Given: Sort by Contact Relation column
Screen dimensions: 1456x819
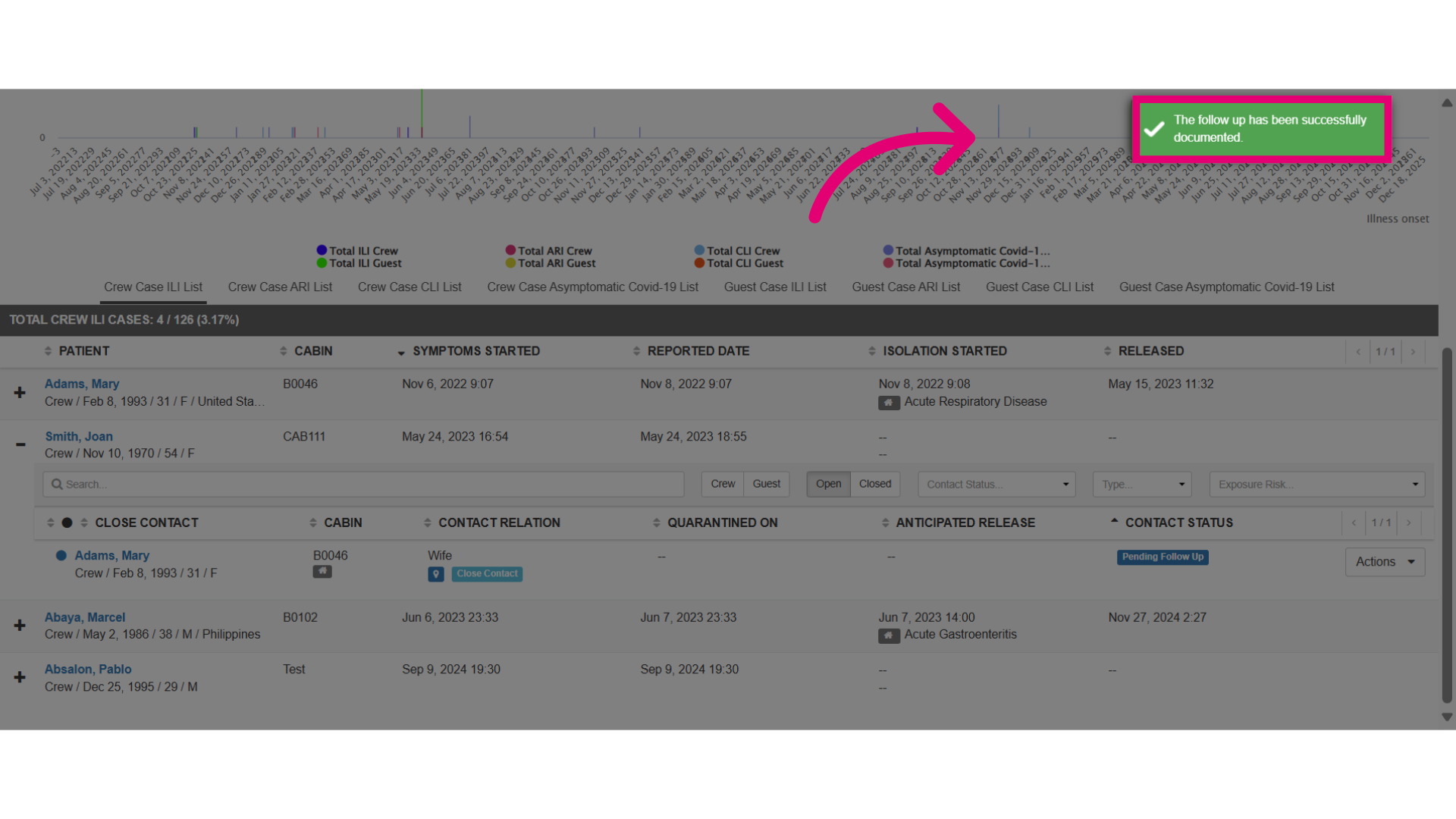Looking at the screenshot, I should click(491, 523).
